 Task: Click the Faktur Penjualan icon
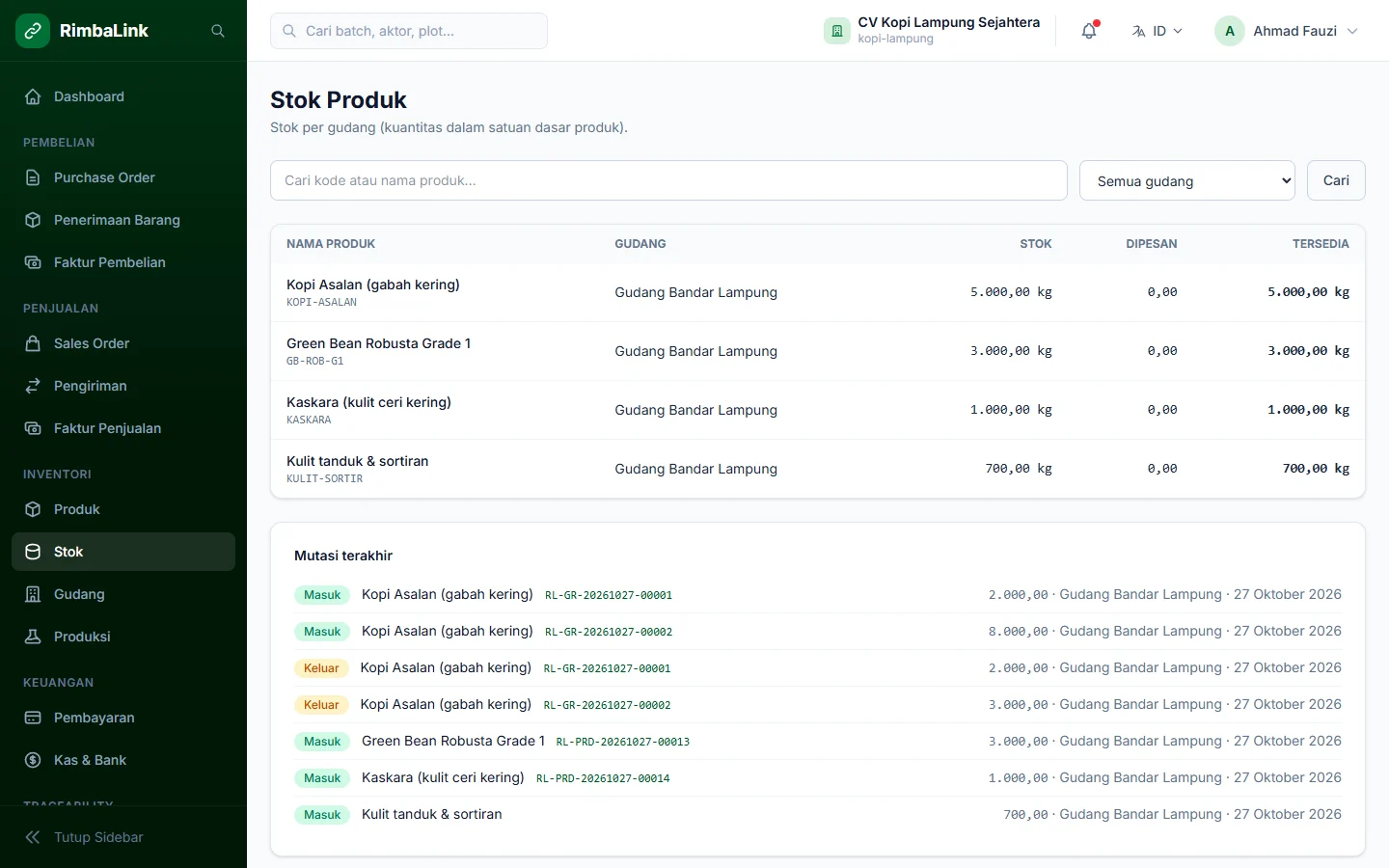(33, 428)
